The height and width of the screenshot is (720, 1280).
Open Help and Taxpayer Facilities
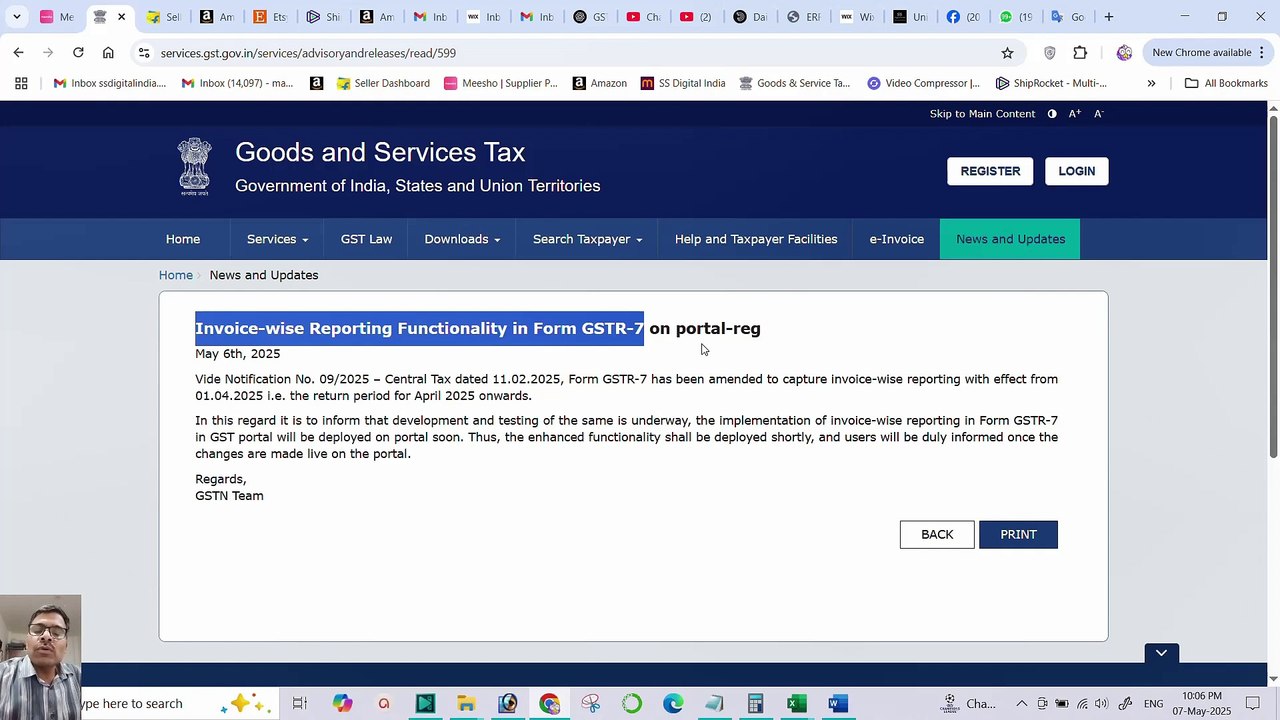pyautogui.click(x=756, y=239)
